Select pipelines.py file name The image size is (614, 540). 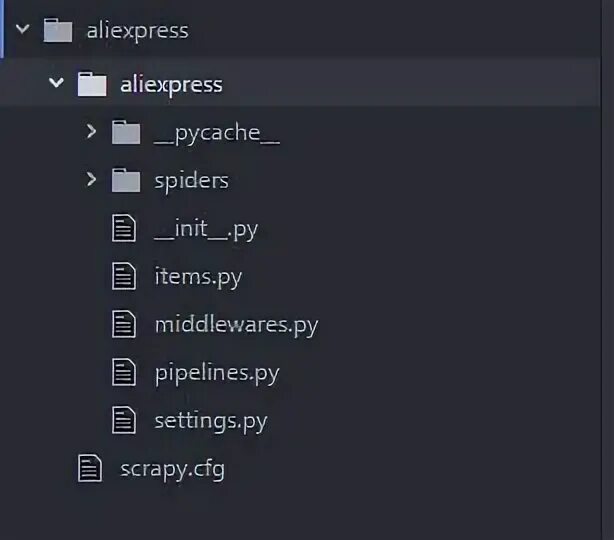(217, 374)
